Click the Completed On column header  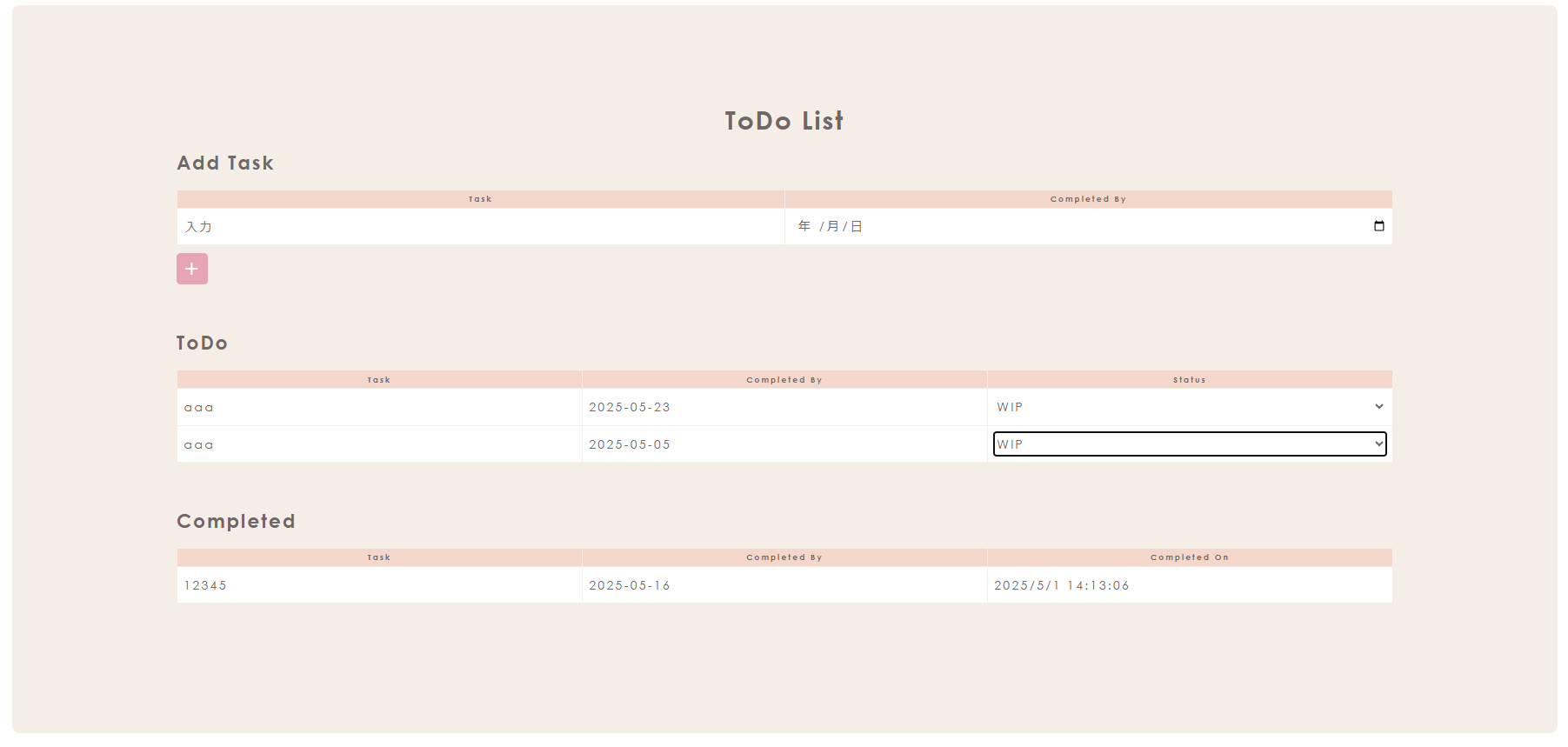point(1190,557)
